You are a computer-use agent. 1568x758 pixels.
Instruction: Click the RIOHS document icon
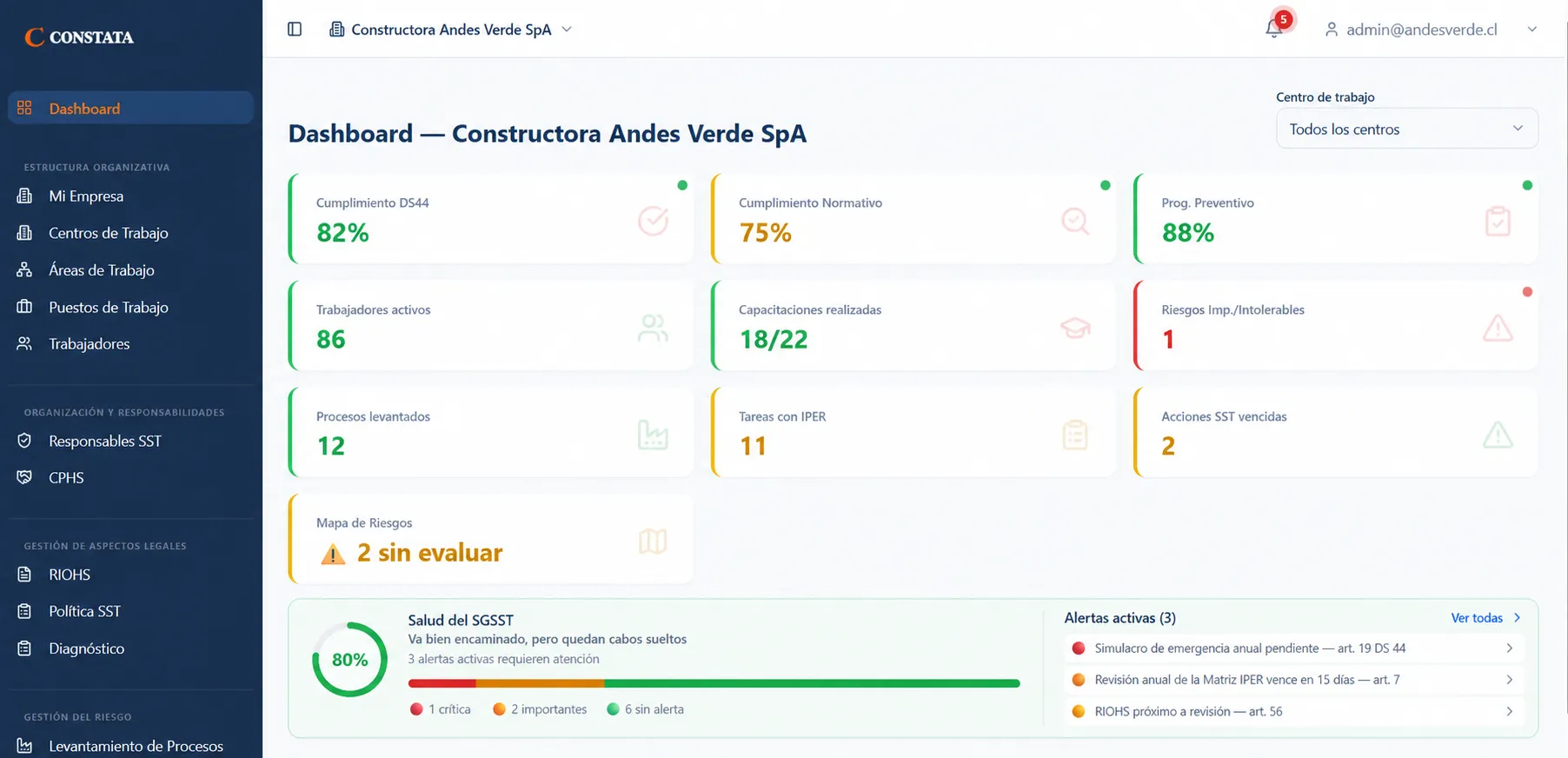click(x=24, y=575)
